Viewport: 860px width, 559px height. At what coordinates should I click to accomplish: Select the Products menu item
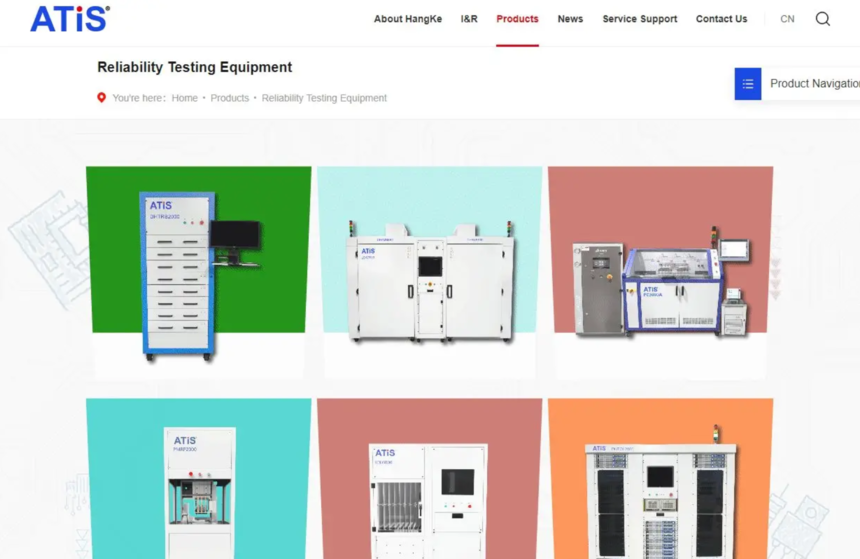[x=517, y=19]
